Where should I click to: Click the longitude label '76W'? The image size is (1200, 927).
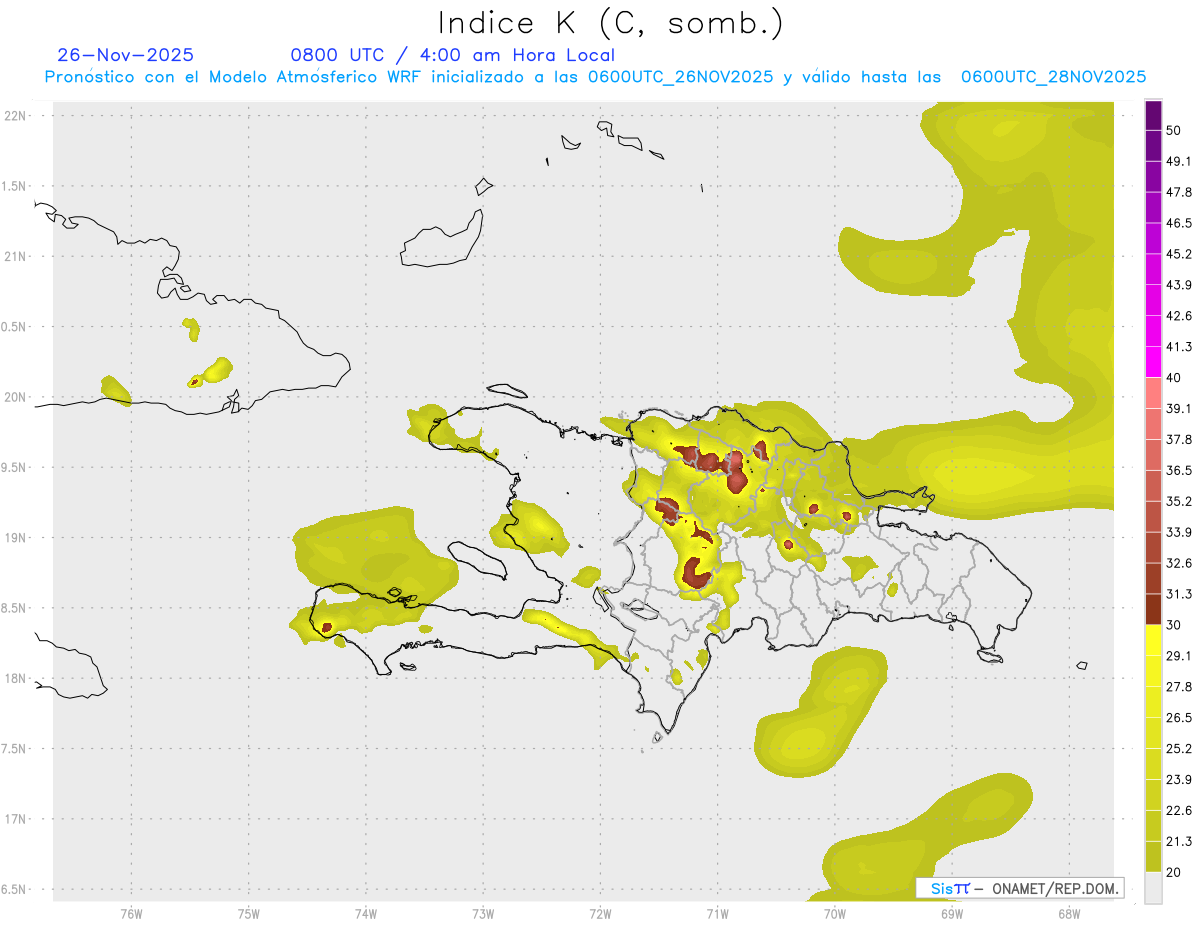coord(131,913)
